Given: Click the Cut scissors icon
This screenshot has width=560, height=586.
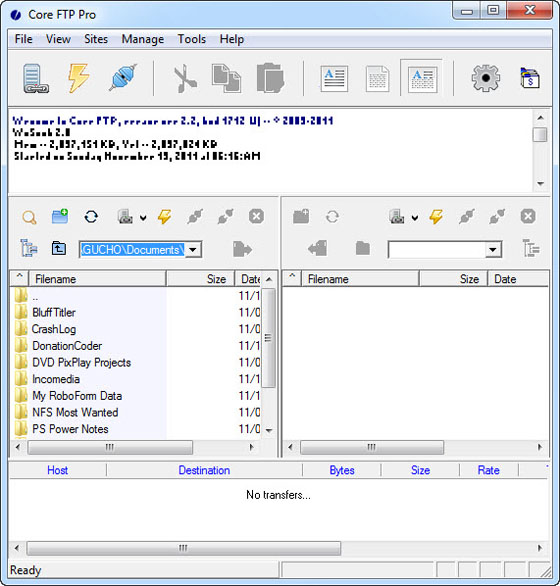Looking at the screenshot, I should [x=185, y=78].
